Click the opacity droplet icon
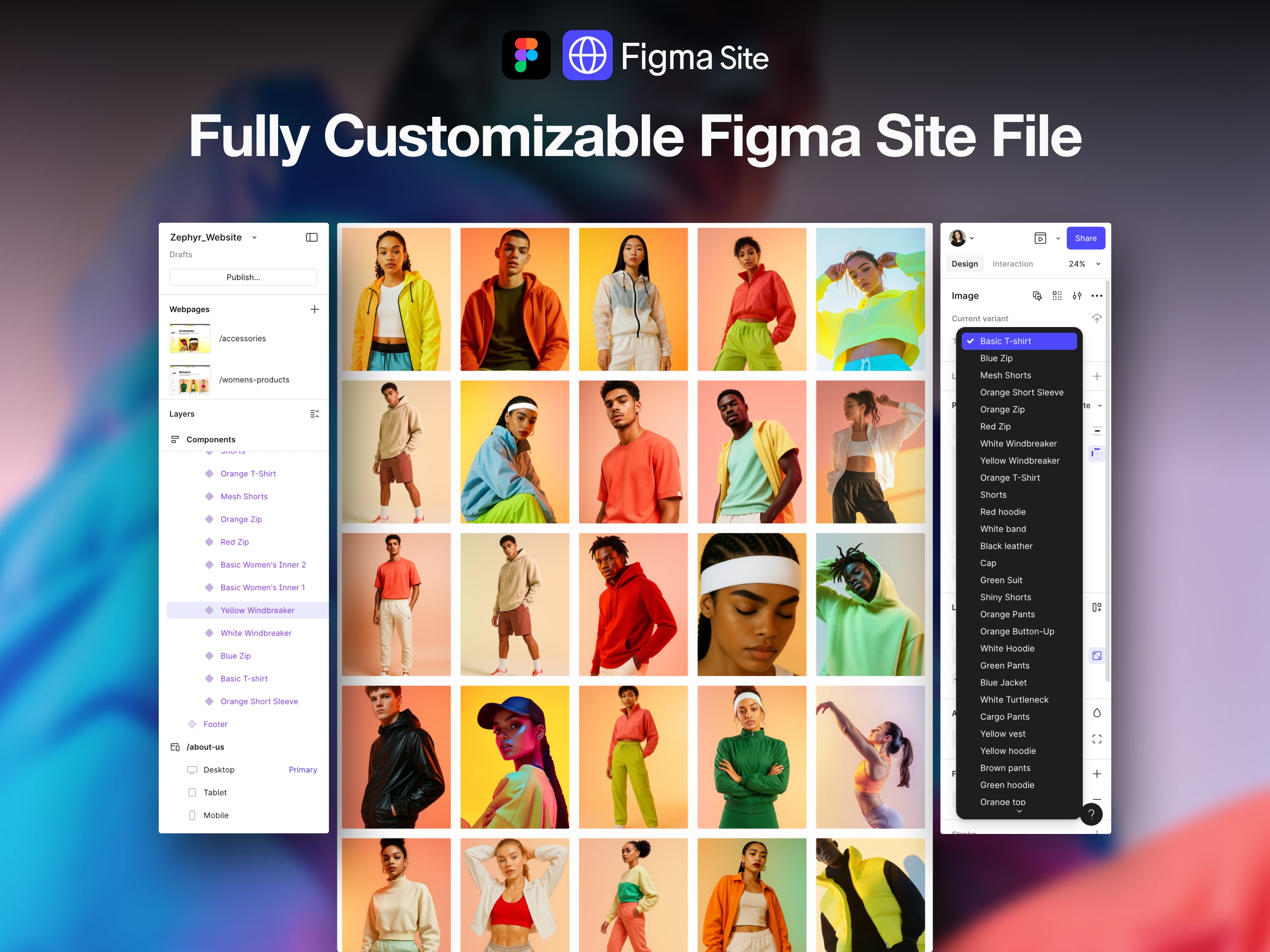1270x952 pixels. (x=1096, y=713)
